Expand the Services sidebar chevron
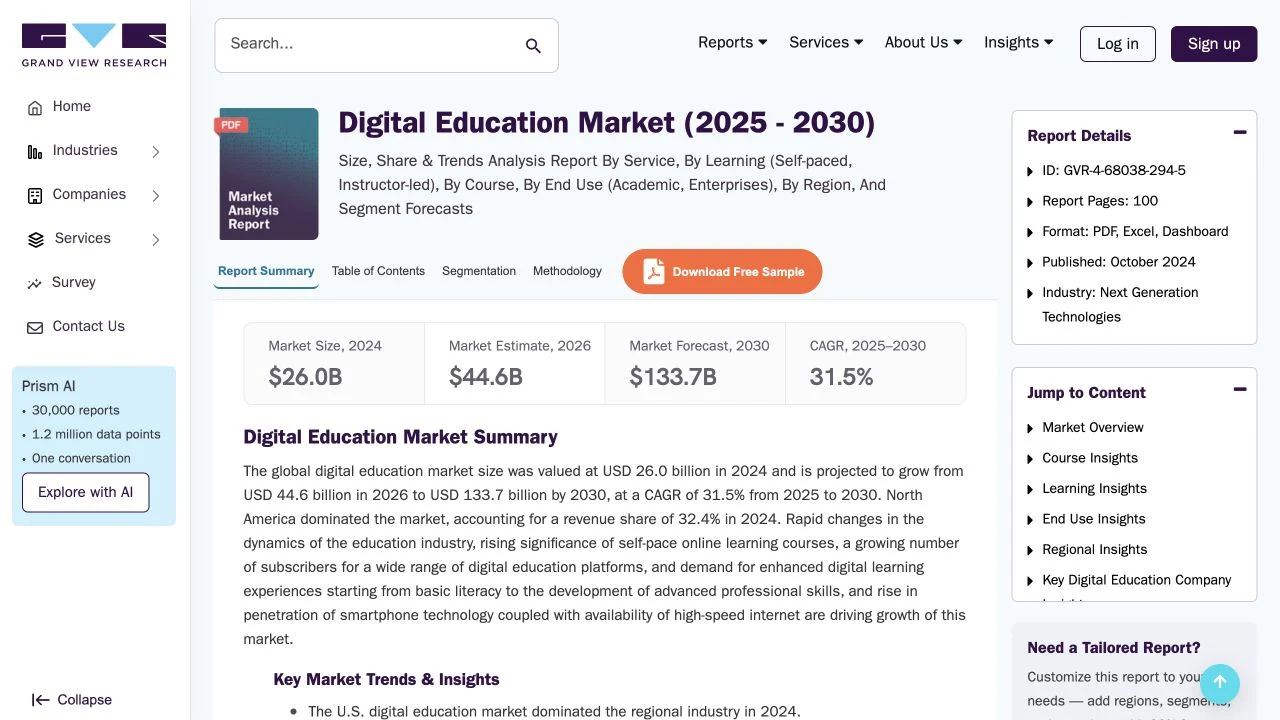 (156, 240)
